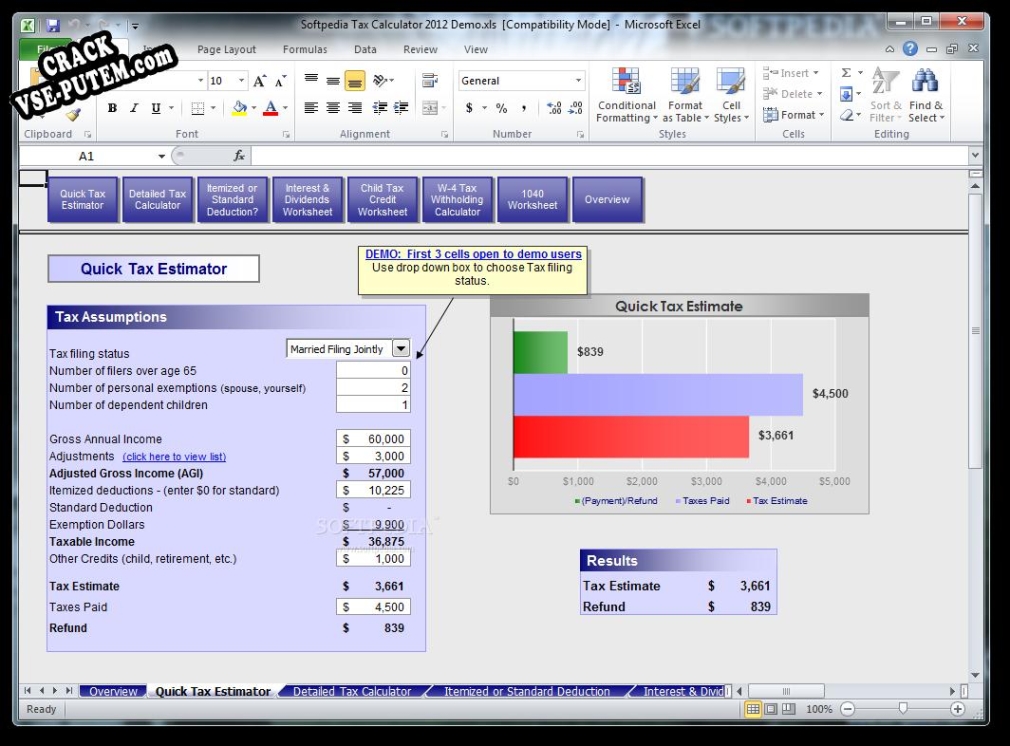Click the 1040 Worksheet button

pyautogui.click(x=532, y=200)
